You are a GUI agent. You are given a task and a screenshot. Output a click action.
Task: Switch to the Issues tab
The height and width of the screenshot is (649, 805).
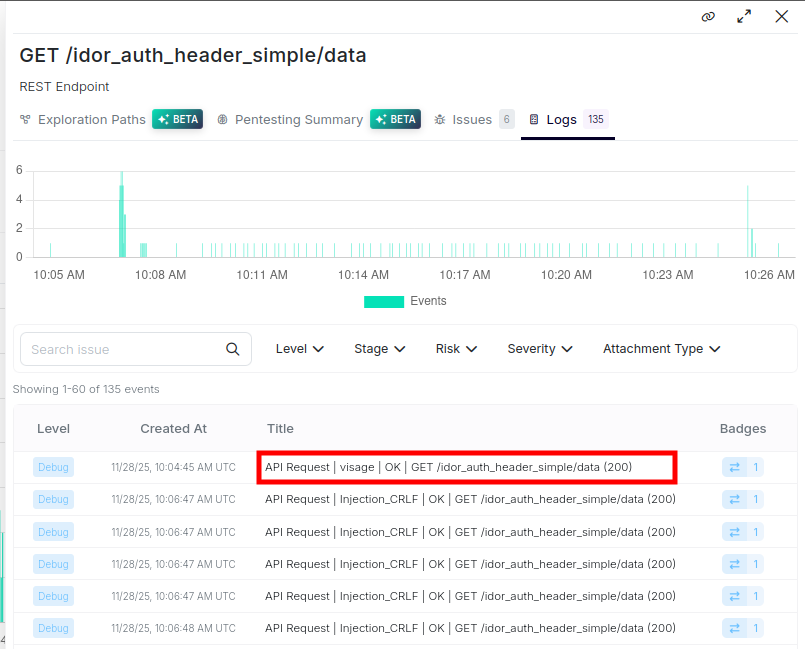tap(472, 120)
